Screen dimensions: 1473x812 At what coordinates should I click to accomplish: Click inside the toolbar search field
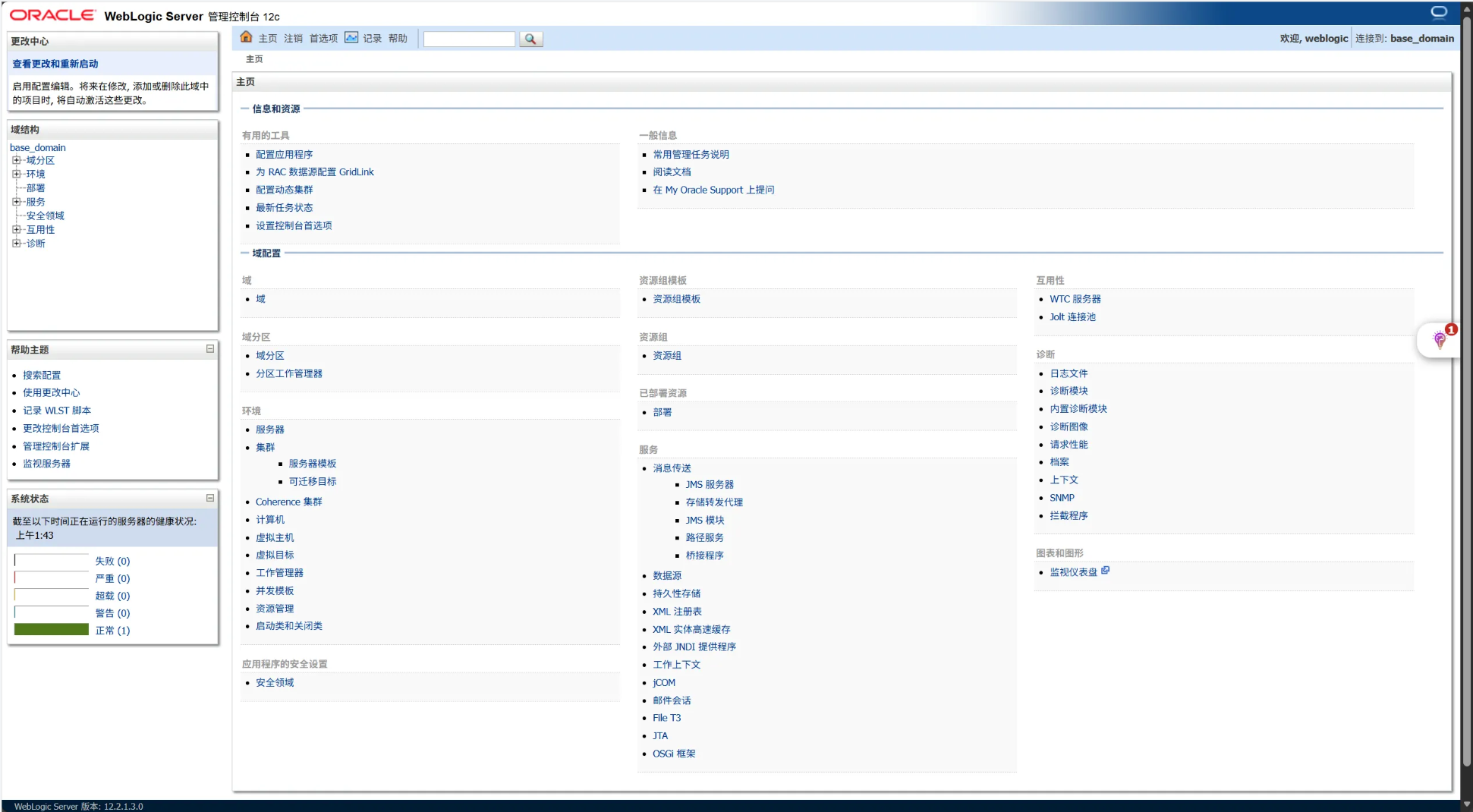pos(469,39)
